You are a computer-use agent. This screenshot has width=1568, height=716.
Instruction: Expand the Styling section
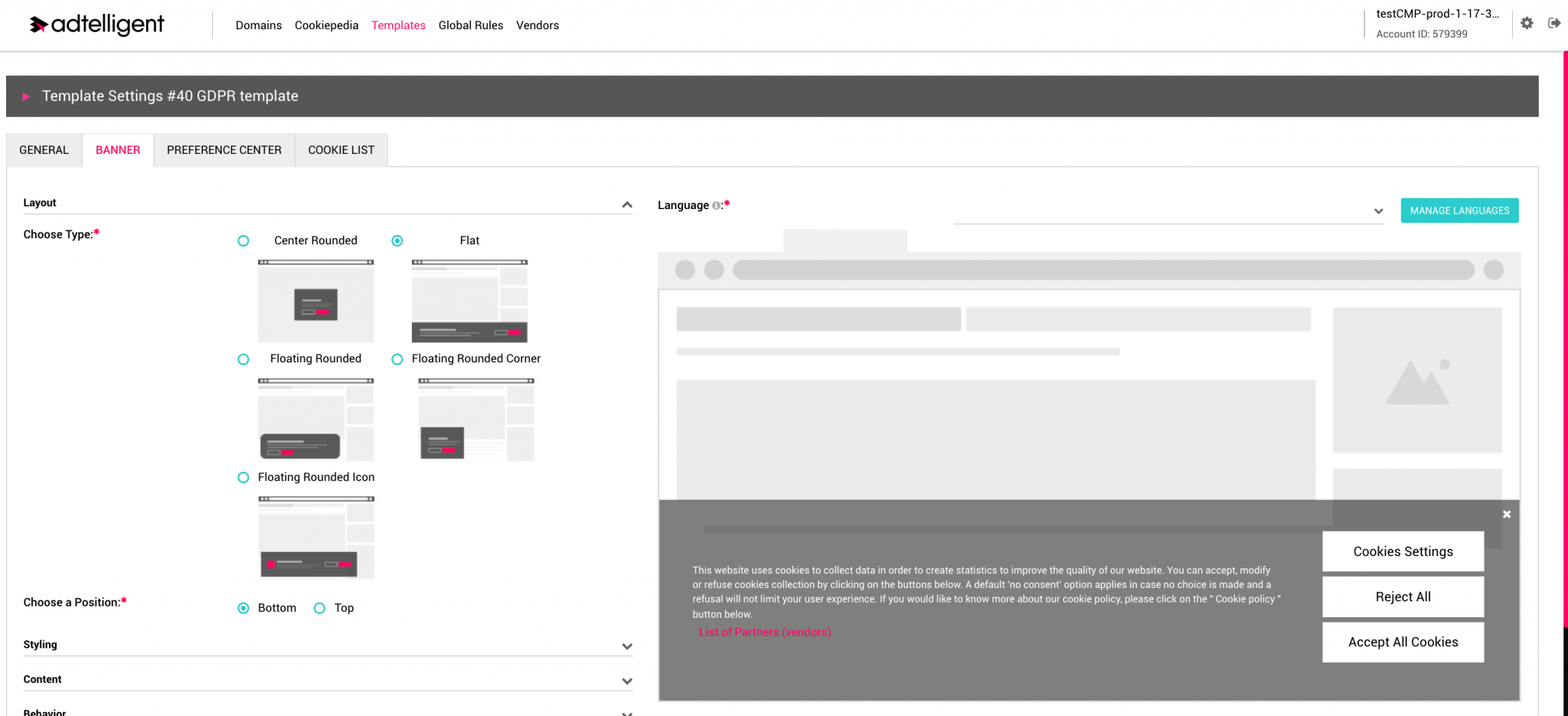(x=627, y=646)
